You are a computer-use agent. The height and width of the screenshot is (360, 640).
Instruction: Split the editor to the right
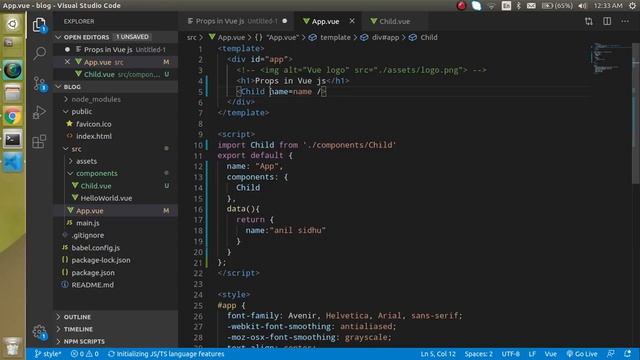[607, 21]
